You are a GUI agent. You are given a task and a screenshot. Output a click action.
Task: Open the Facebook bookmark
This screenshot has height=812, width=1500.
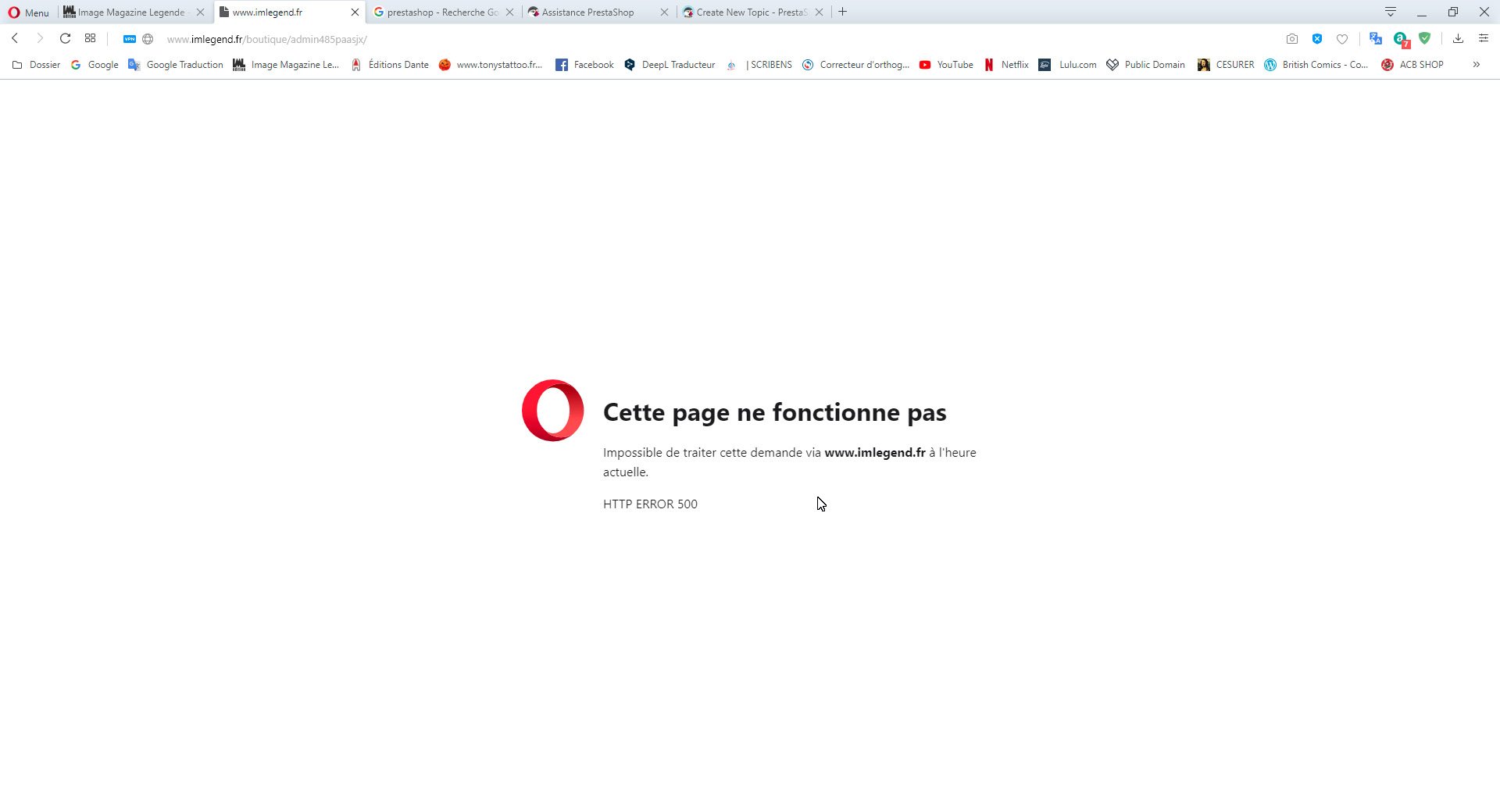pos(584,65)
